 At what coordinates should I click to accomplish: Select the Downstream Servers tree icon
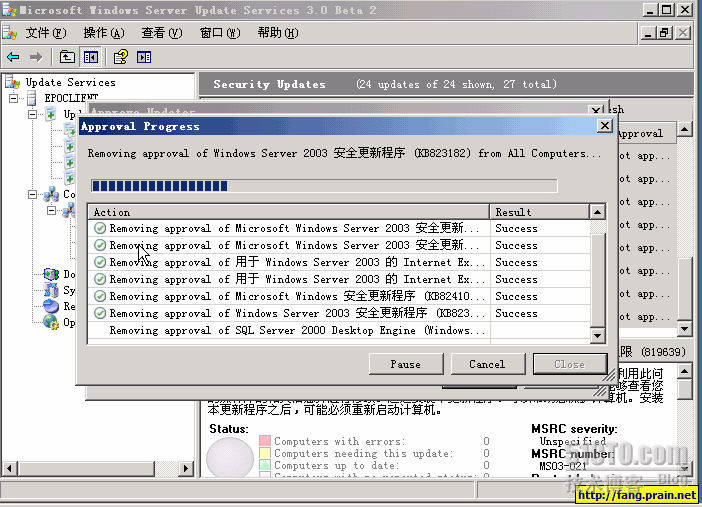pos(51,274)
